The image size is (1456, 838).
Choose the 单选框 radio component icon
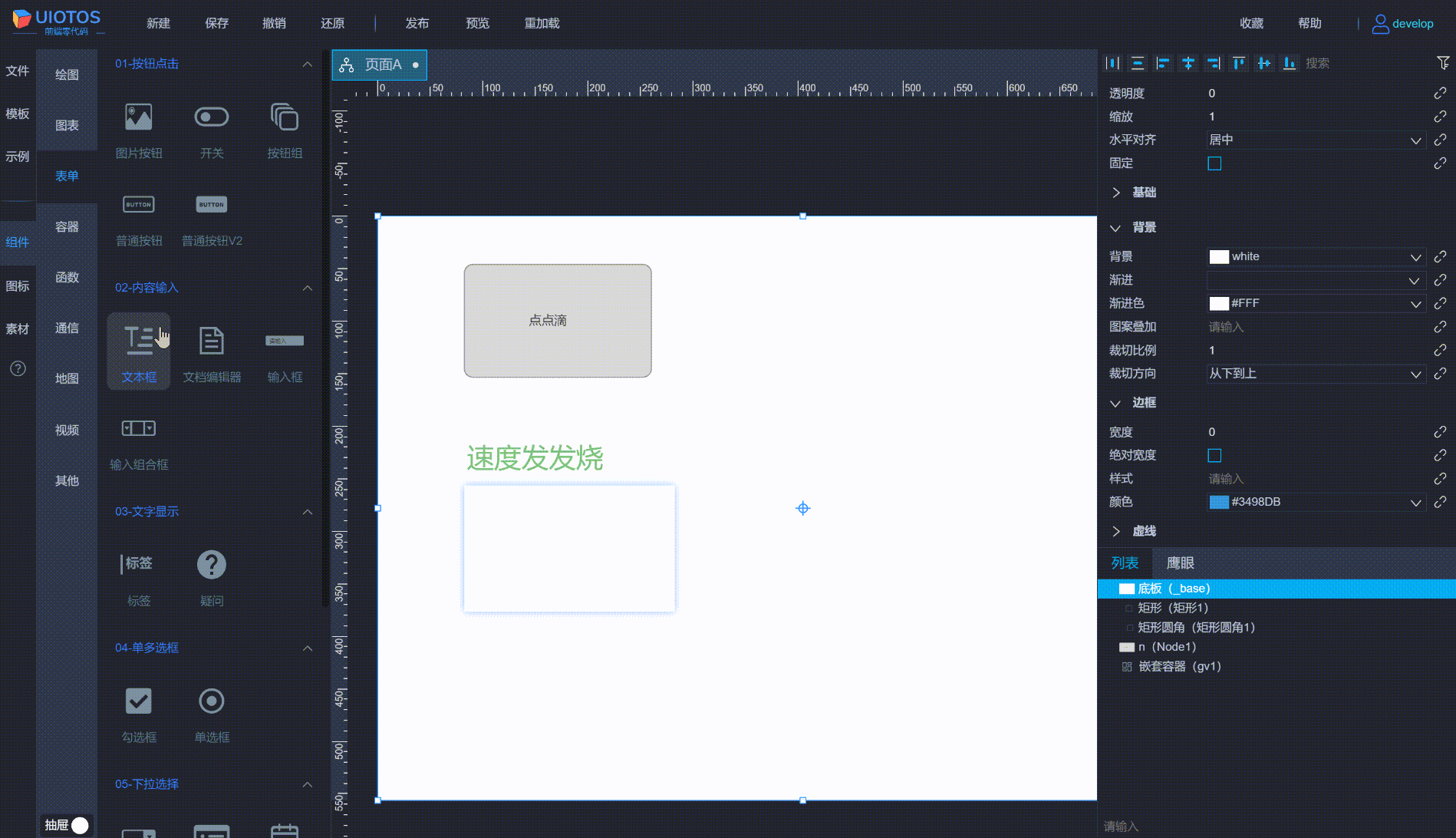211,701
